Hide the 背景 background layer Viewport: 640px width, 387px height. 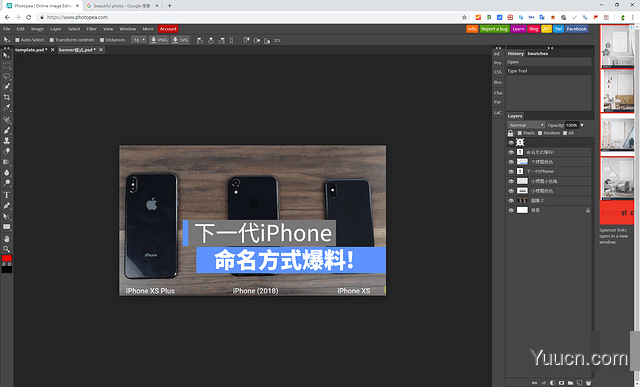pos(511,210)
